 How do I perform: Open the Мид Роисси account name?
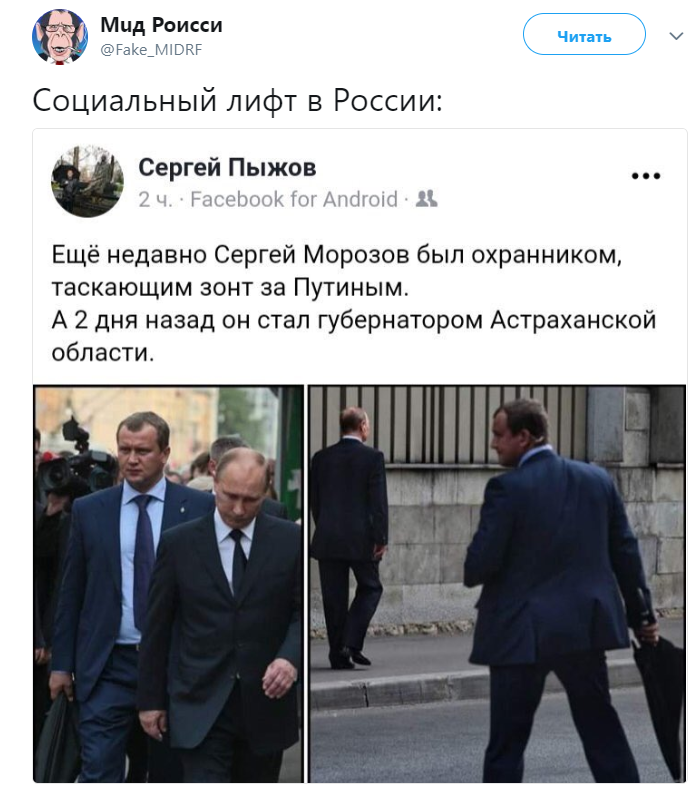161,25
